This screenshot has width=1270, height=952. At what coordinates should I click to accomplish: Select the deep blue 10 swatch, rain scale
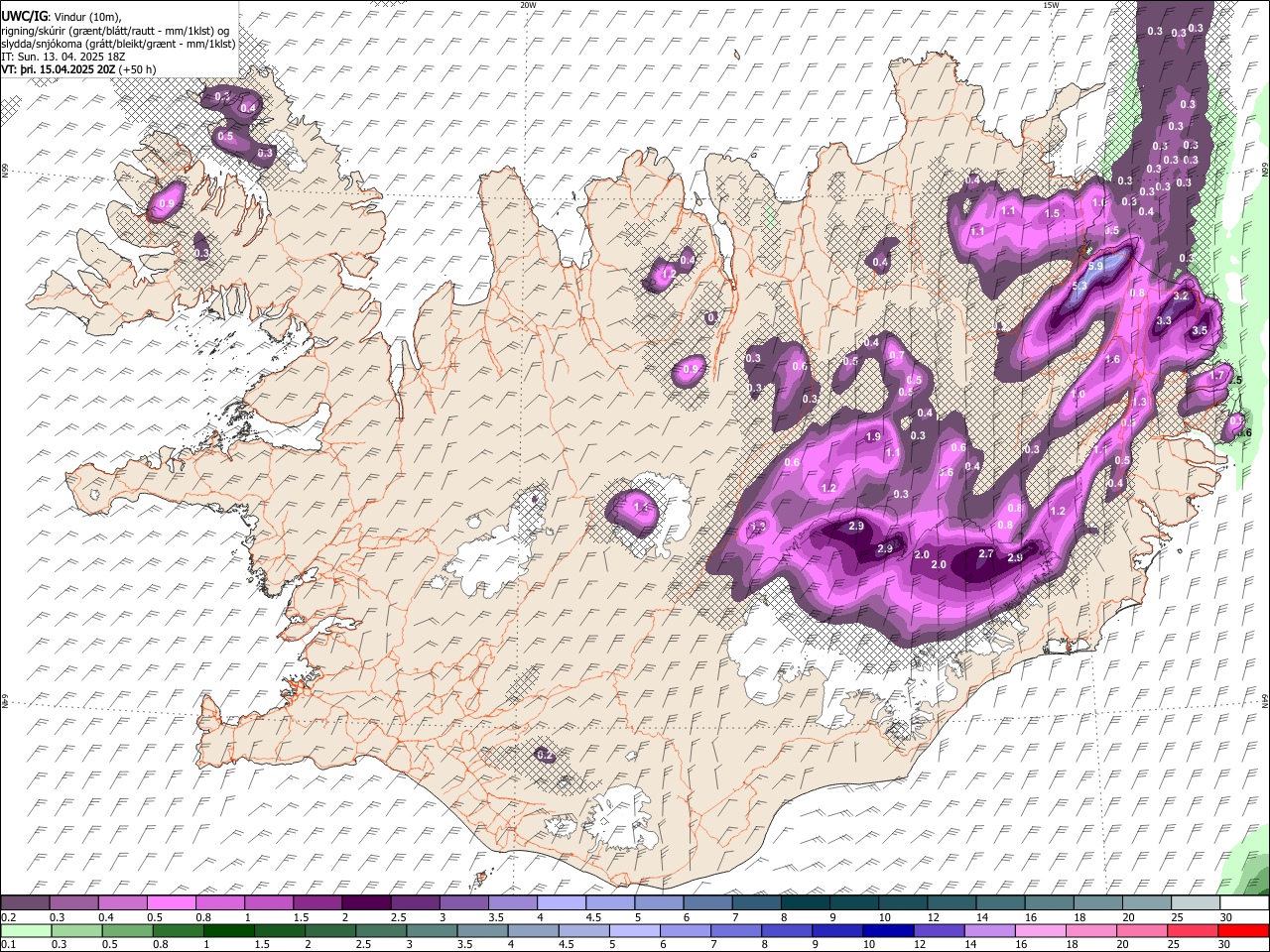click(x=887, y=930)
